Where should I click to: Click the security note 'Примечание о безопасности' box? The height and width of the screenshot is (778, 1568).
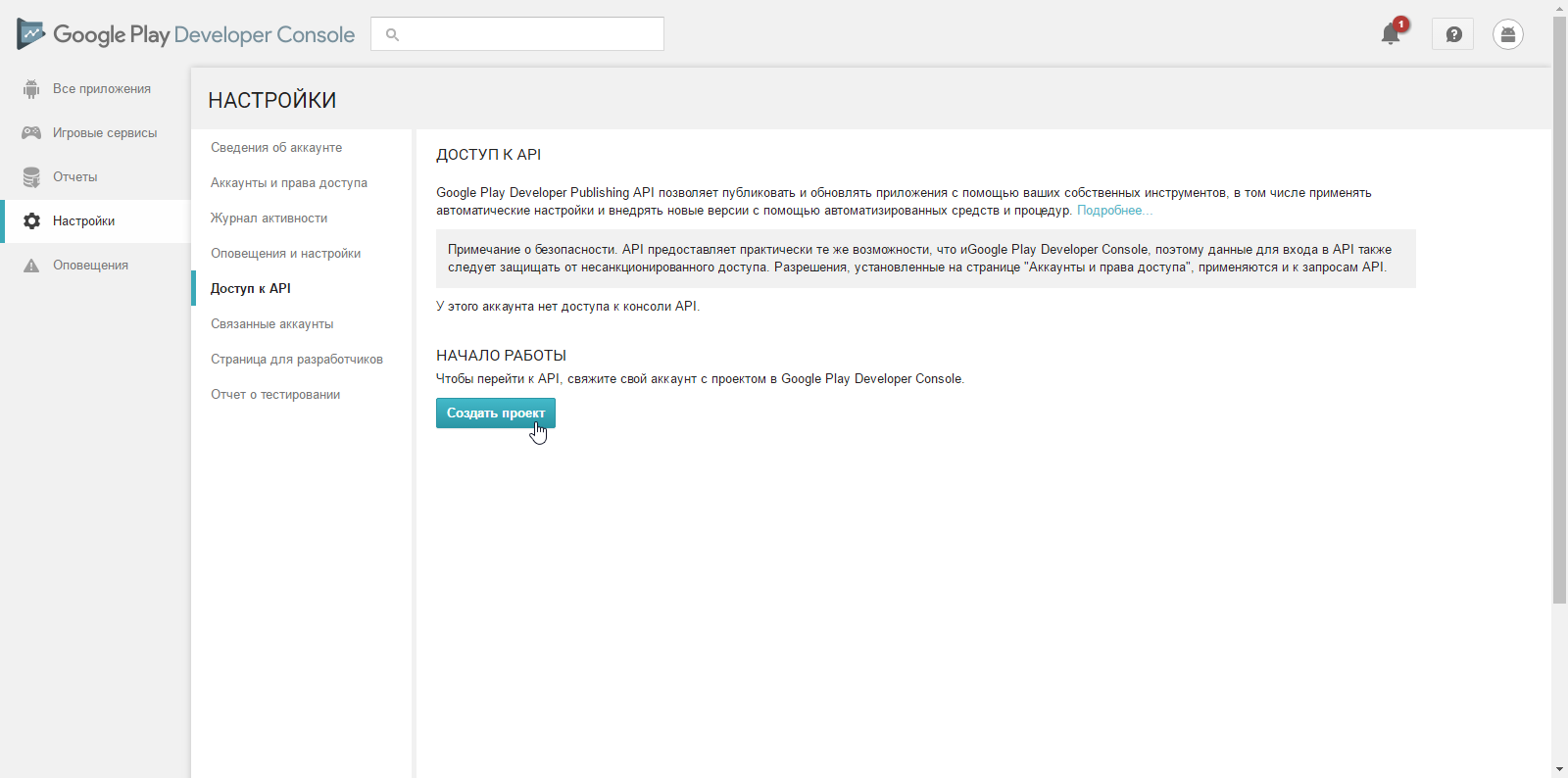pos(926,259)
